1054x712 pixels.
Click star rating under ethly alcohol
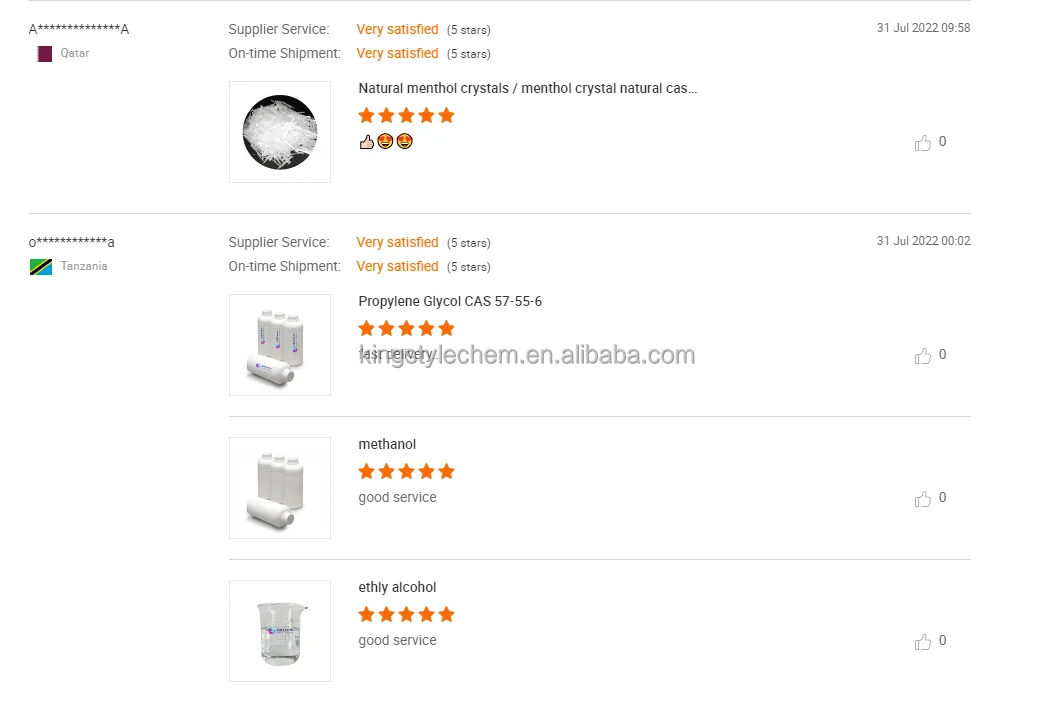(406, 614)
